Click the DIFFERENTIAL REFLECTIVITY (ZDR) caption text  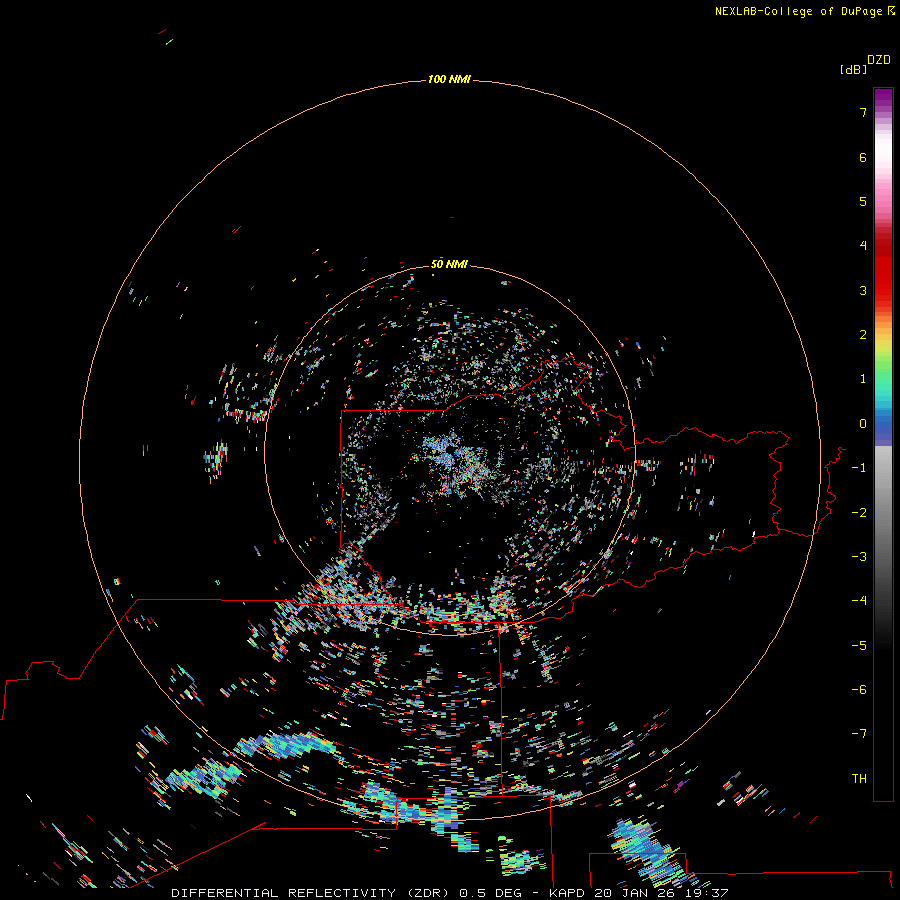point(312,893)
